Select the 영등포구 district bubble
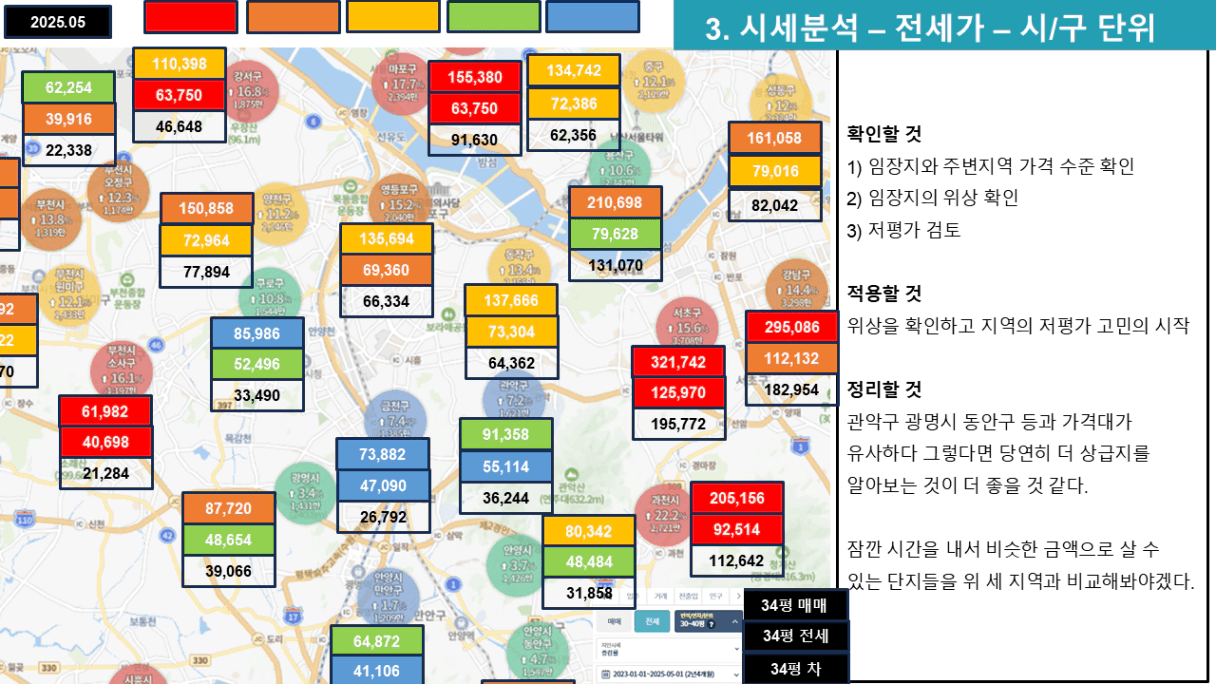Image resolution: width=1216 pixels, height=684 pixels. tap(397, 203)
